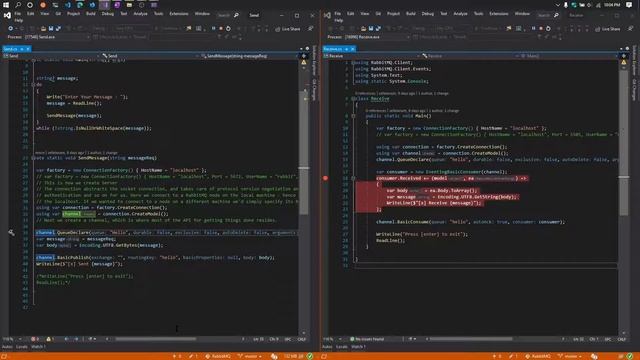
Task: Stop debugging in Send window
Action: [221, 29]
